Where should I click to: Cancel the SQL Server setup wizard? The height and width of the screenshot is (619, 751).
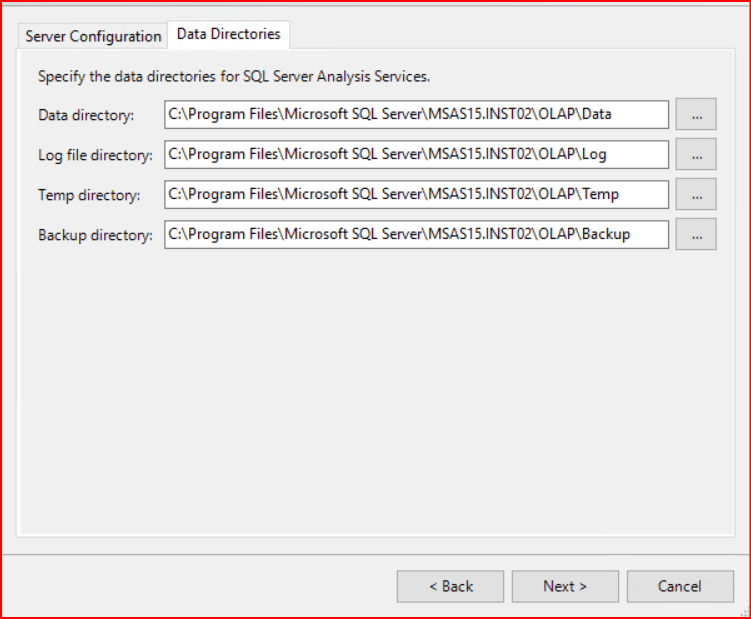[x=679, y=587]
